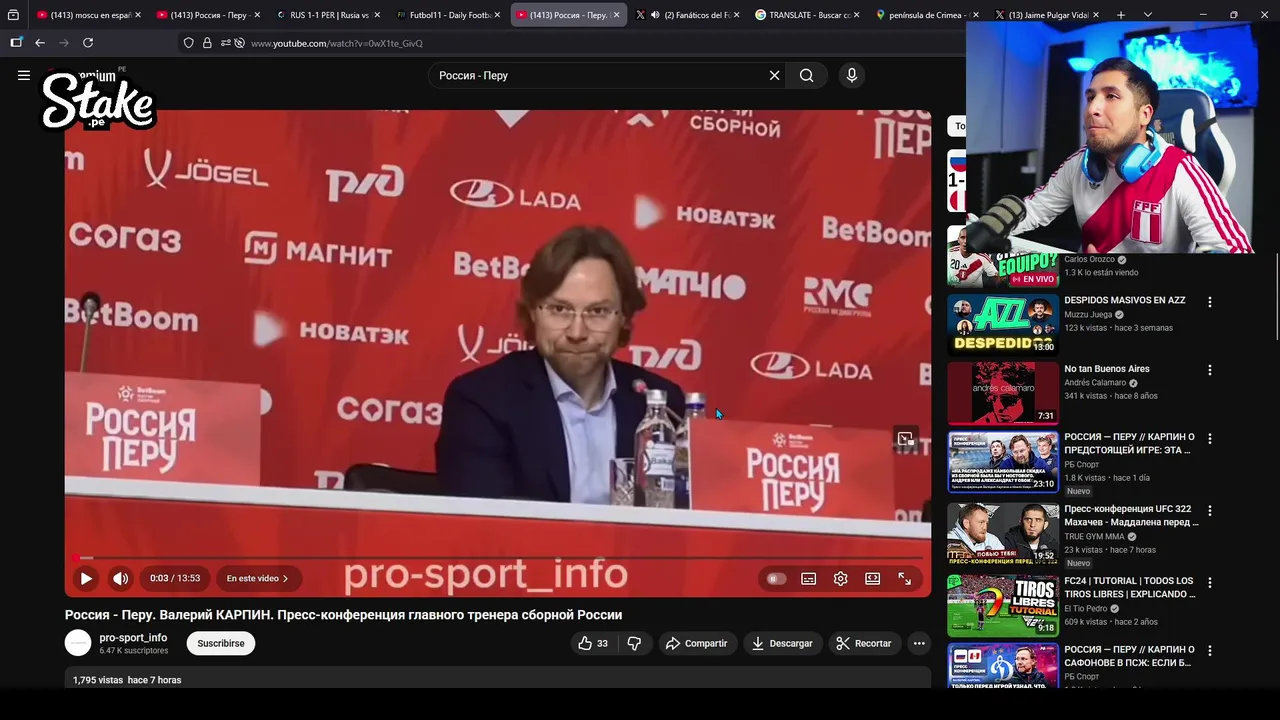This screenshot has width=1280, height=720.
Task: Open options for 'КАРПИН О САФОНОВЕ В ПСЖ' video
Action: (x=1209, y=651)
